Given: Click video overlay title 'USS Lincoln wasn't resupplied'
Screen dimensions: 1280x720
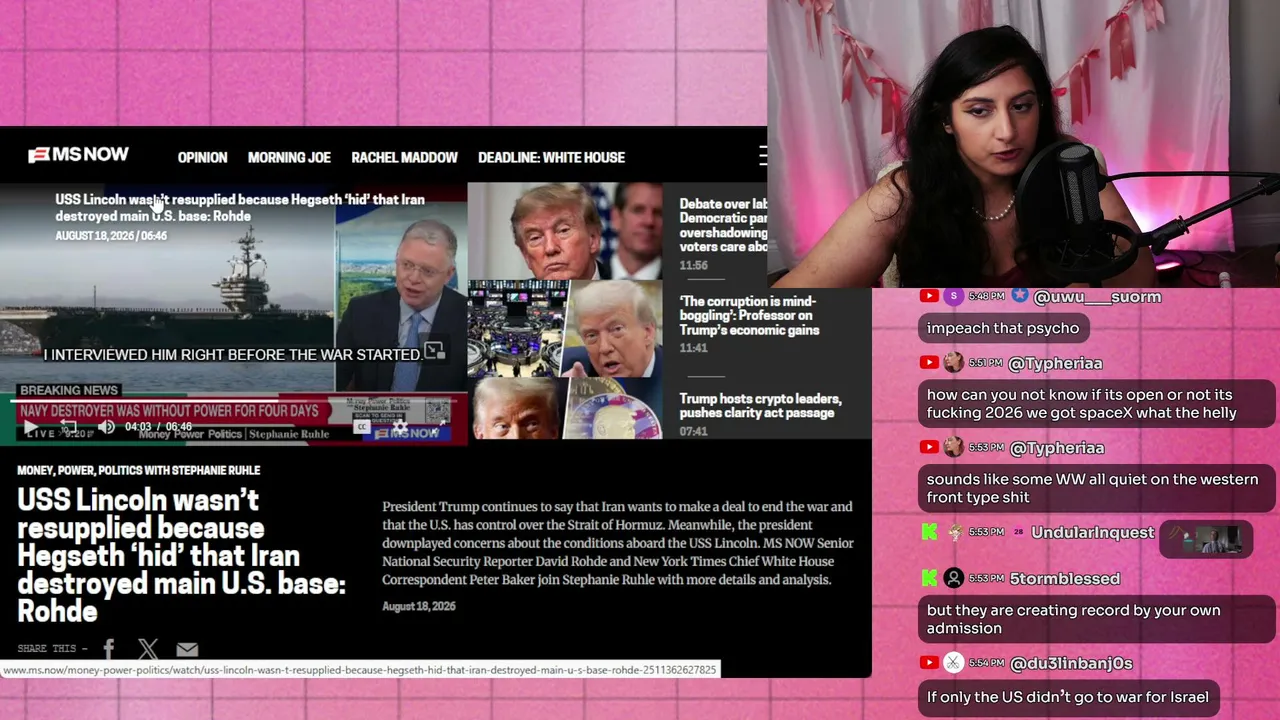Looking at the screenshot, I should (240, 208).
